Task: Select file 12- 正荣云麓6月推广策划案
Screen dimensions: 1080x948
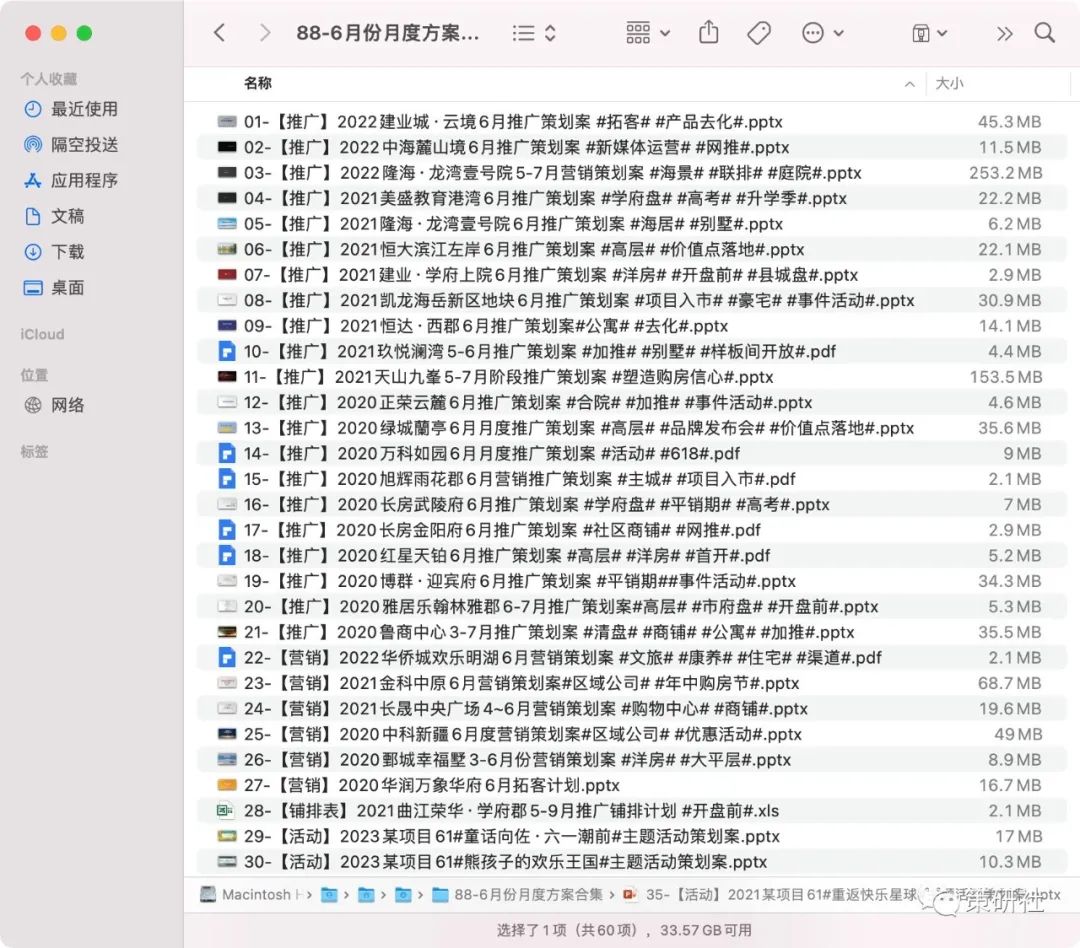Action: click(632, 402)
